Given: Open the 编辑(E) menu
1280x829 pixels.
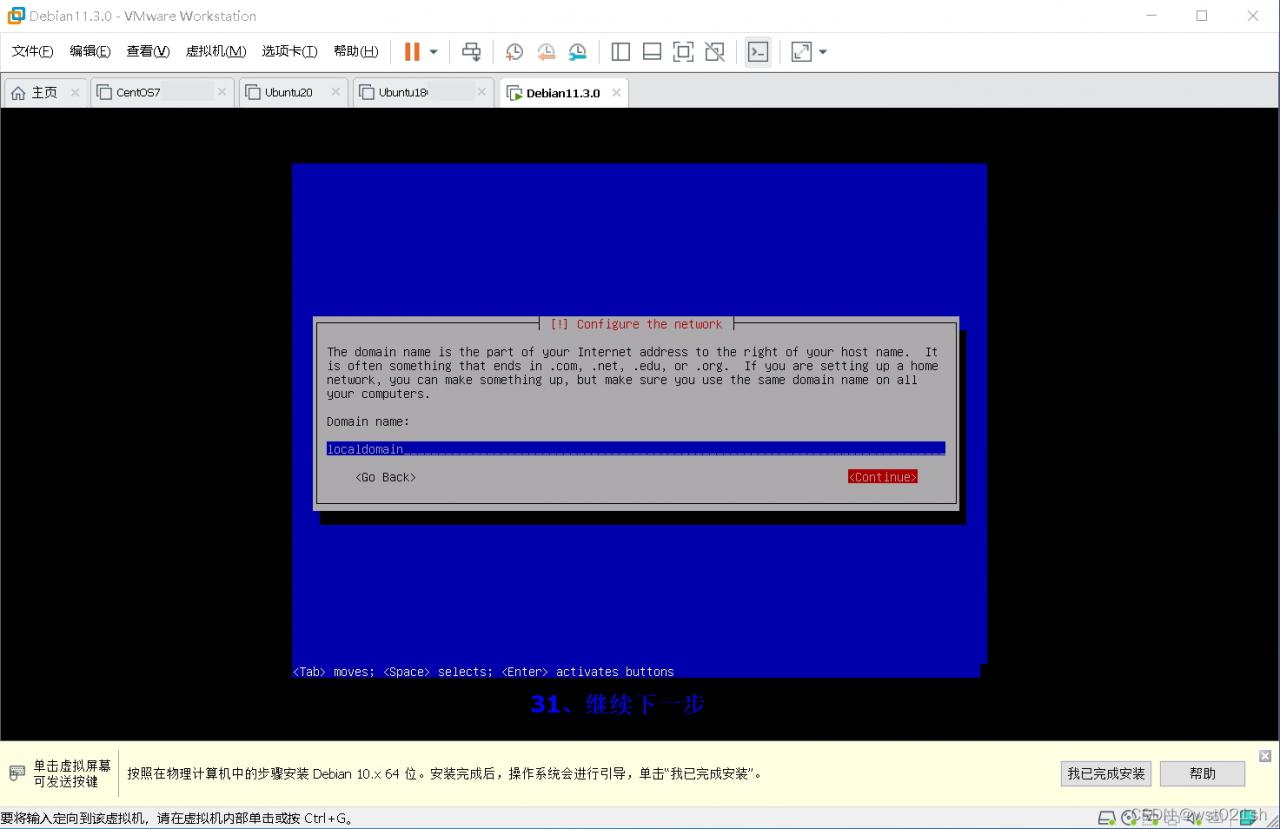Looking at the screenshot, I should tap(90, 52).
